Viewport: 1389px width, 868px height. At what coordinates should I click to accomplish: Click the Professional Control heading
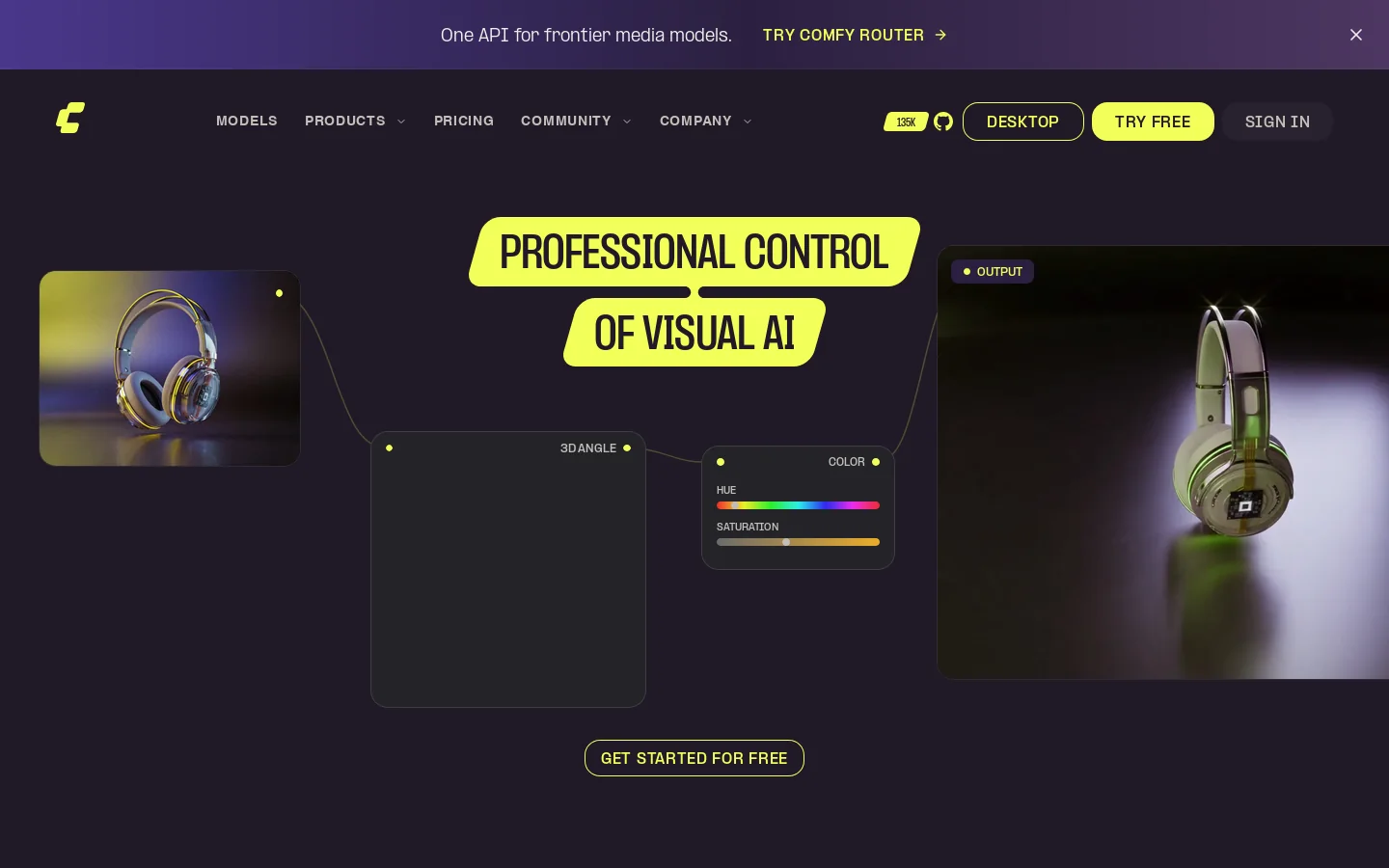pos(694,252)
